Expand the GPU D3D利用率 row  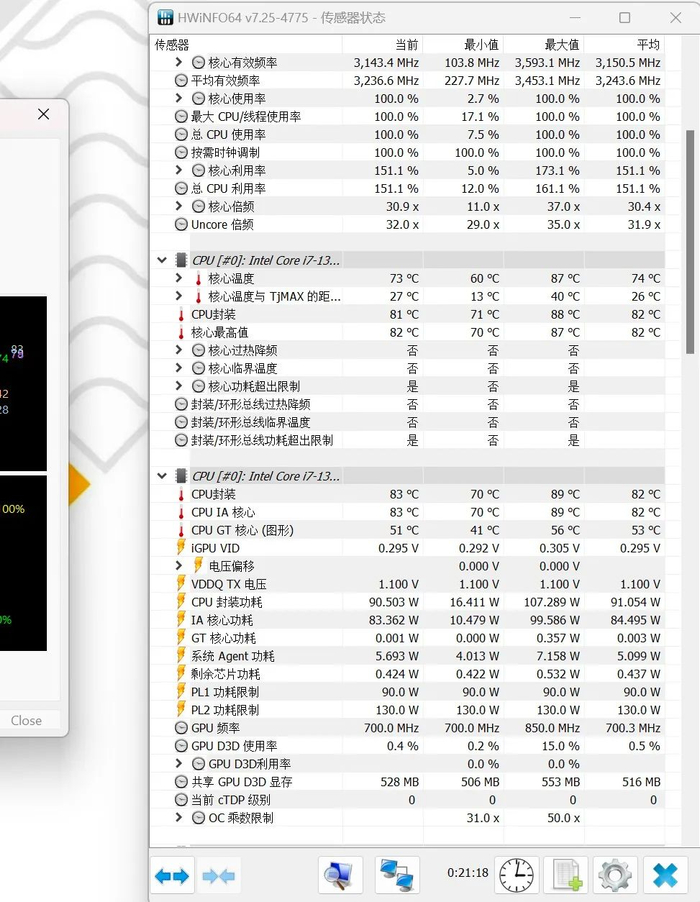coord(179,763)
